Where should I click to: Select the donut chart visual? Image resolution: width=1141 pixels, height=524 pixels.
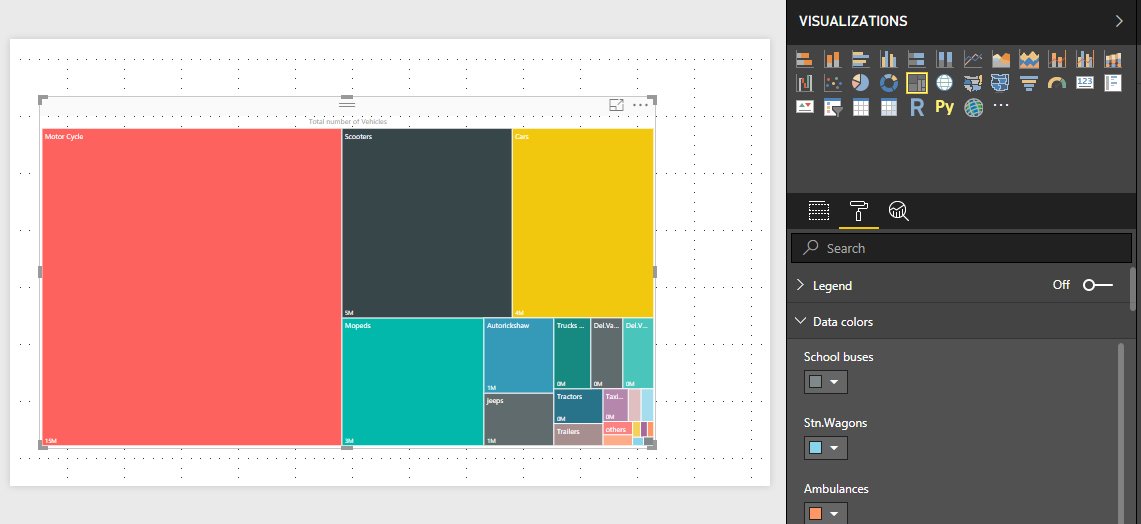(888, 83)
